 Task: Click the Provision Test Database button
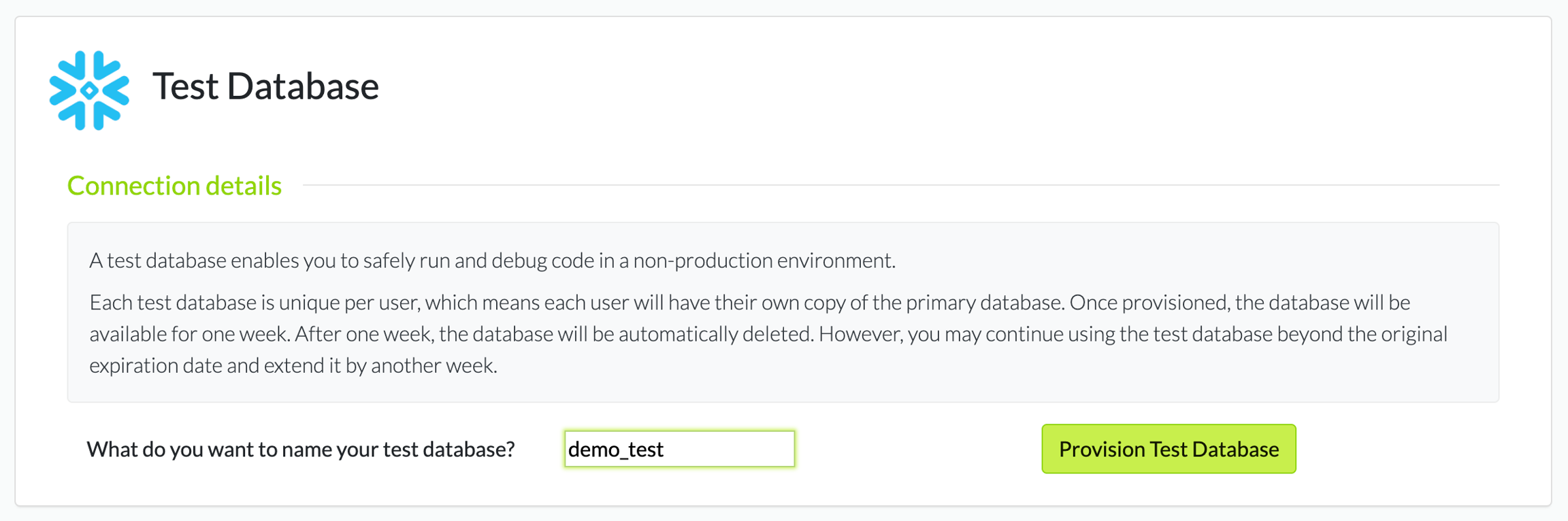pyautogui.click(x=1169, y=449)
